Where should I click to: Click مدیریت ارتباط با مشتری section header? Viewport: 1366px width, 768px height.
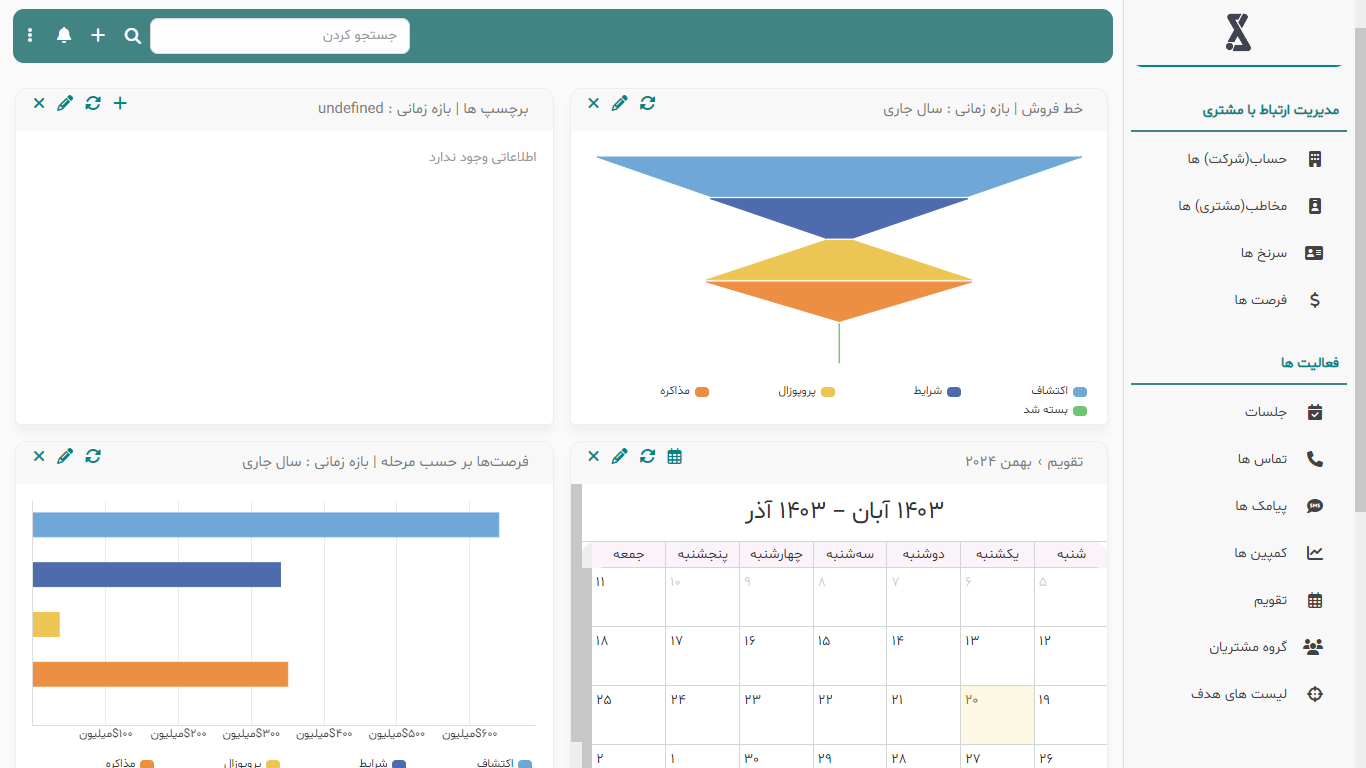pos(1270,111)
